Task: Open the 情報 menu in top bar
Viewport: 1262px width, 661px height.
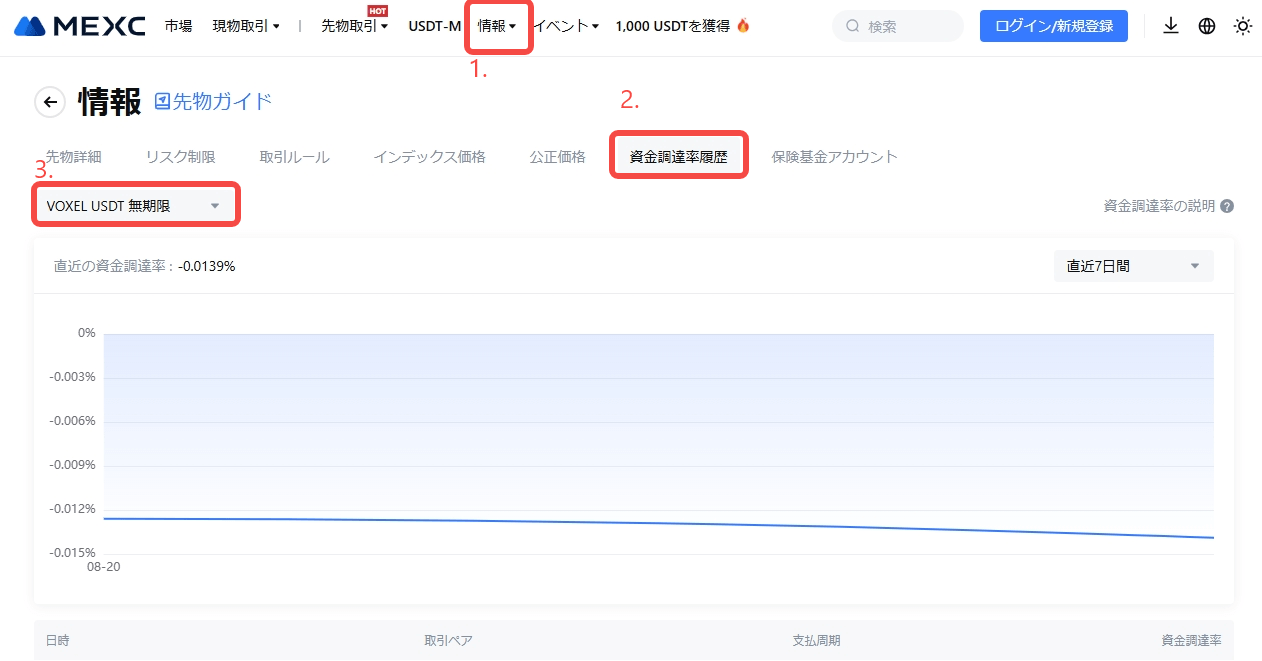Action: tap(497, 26)
